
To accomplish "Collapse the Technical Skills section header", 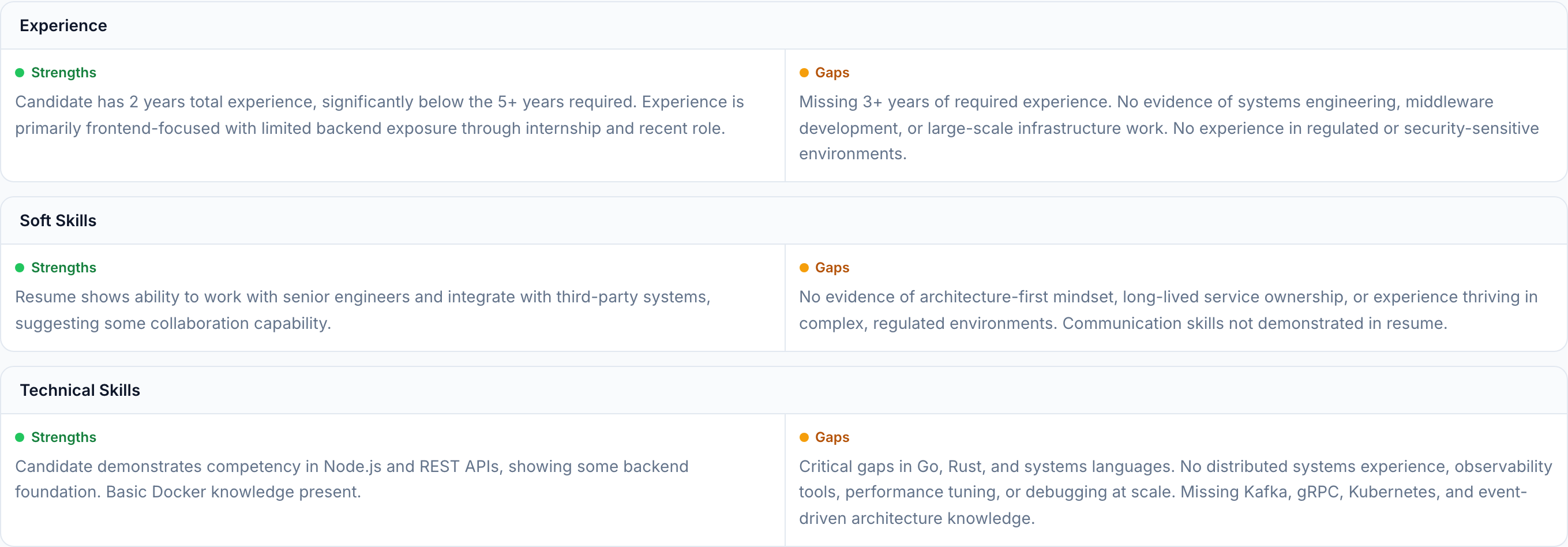I will pyautogui.click(x=80, y=390).
